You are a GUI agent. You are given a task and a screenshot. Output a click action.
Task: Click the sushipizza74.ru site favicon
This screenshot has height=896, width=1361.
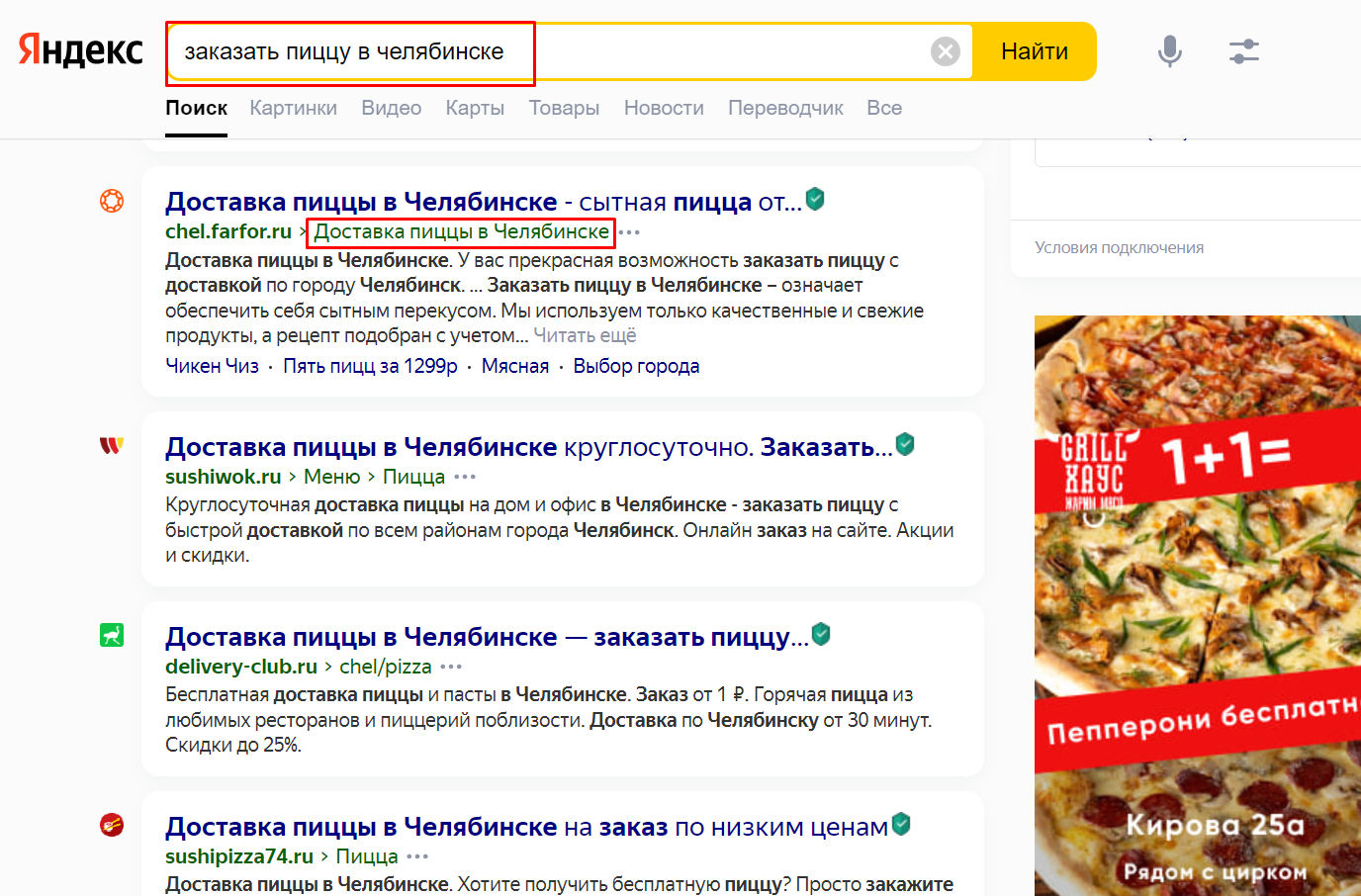coord(112,825)
